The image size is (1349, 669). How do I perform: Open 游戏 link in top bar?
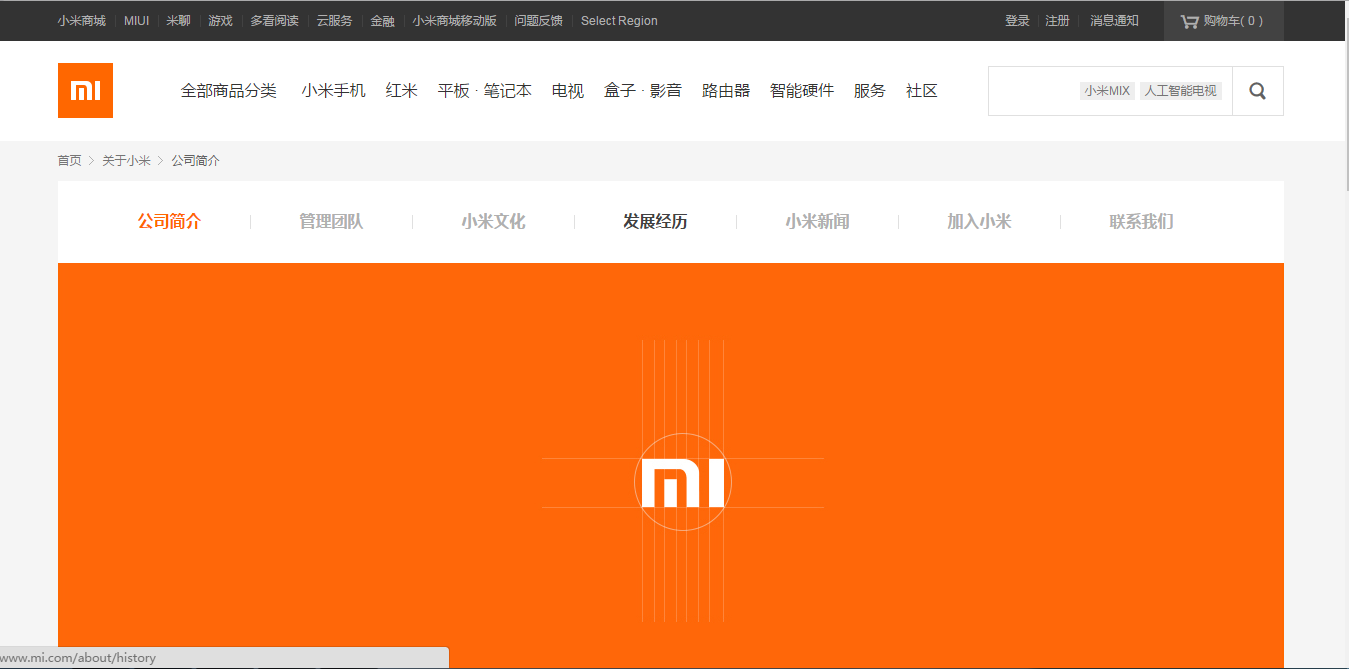221,21
